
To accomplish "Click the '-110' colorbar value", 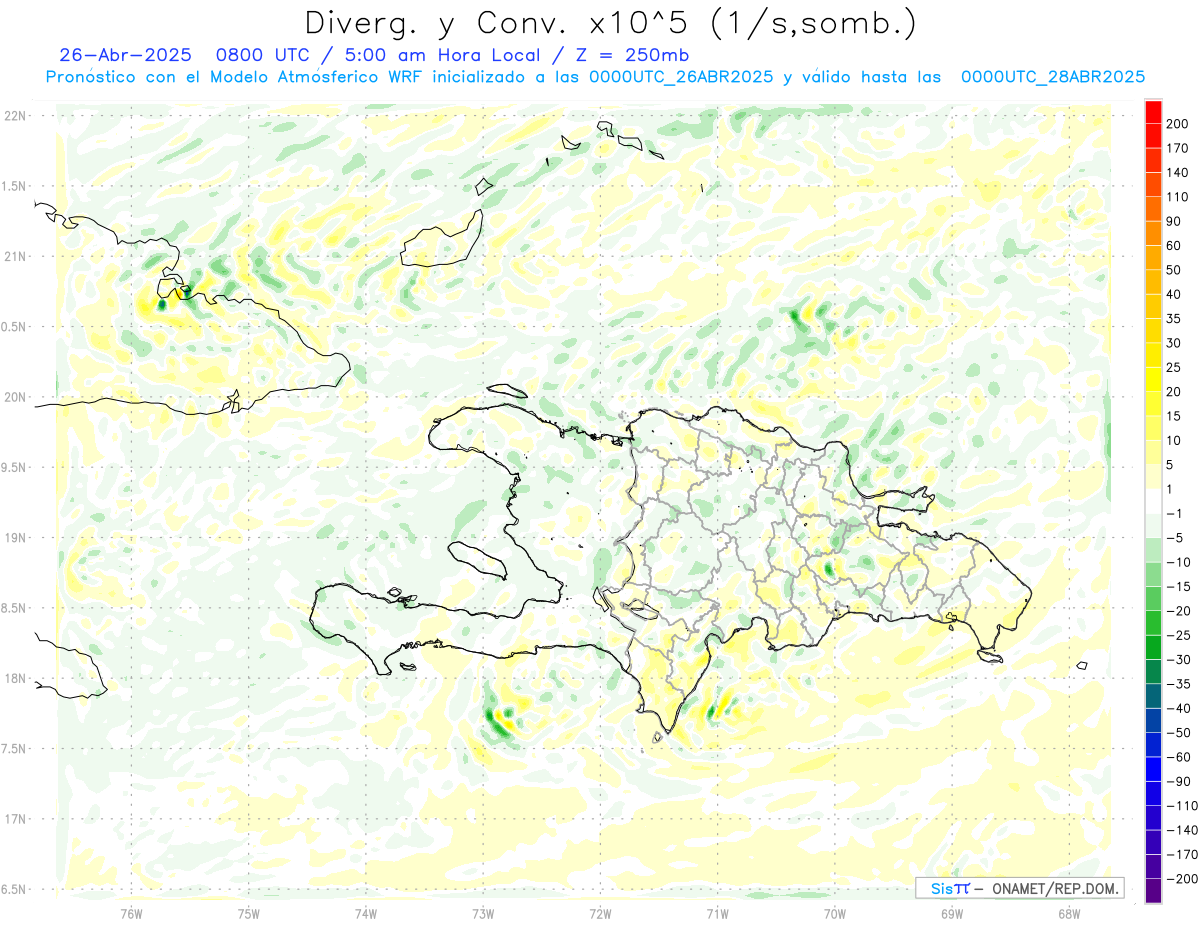I will point(1181,805).
